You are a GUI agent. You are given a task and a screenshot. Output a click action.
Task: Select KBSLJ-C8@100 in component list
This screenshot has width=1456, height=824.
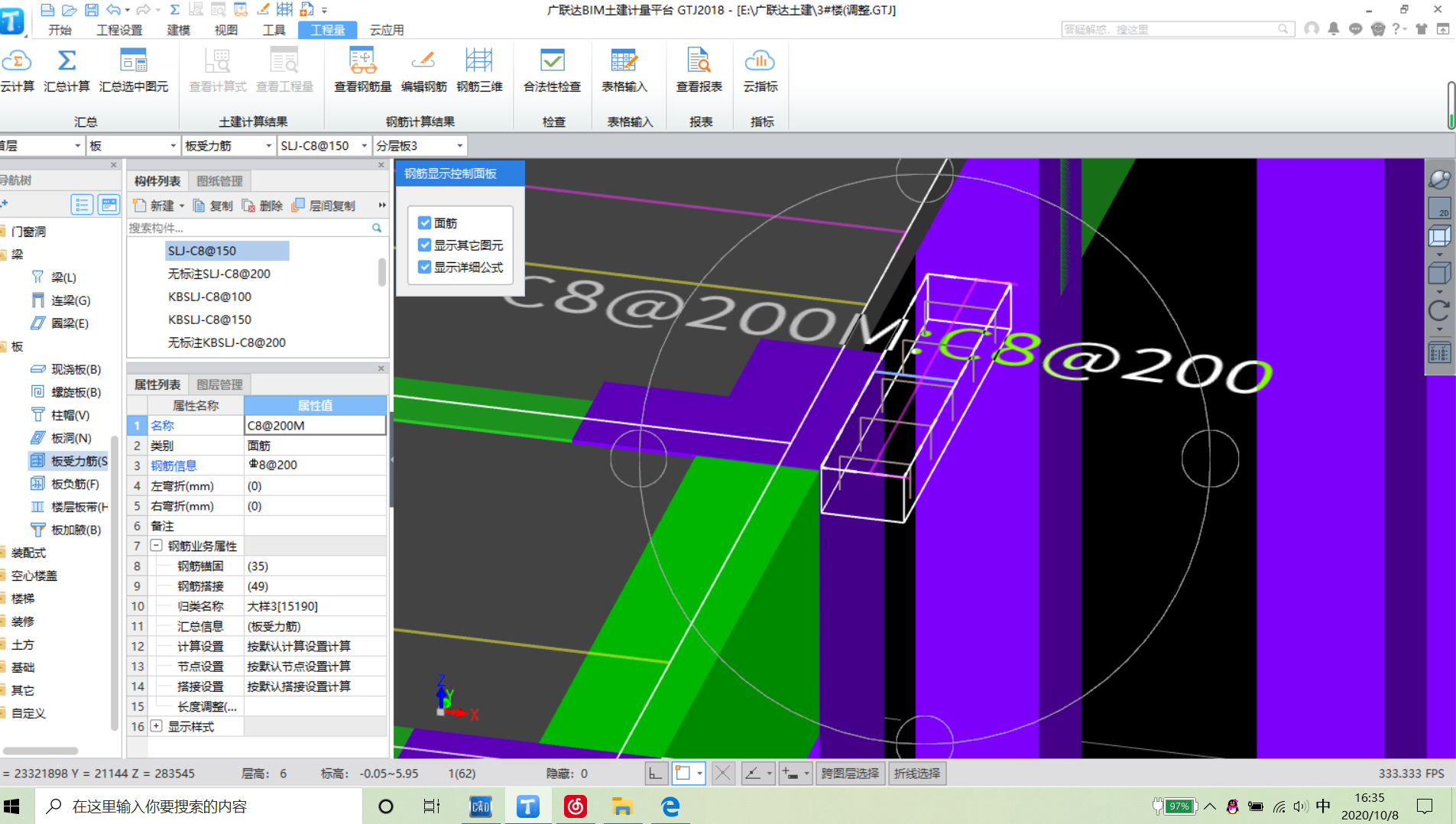[209, 297]
